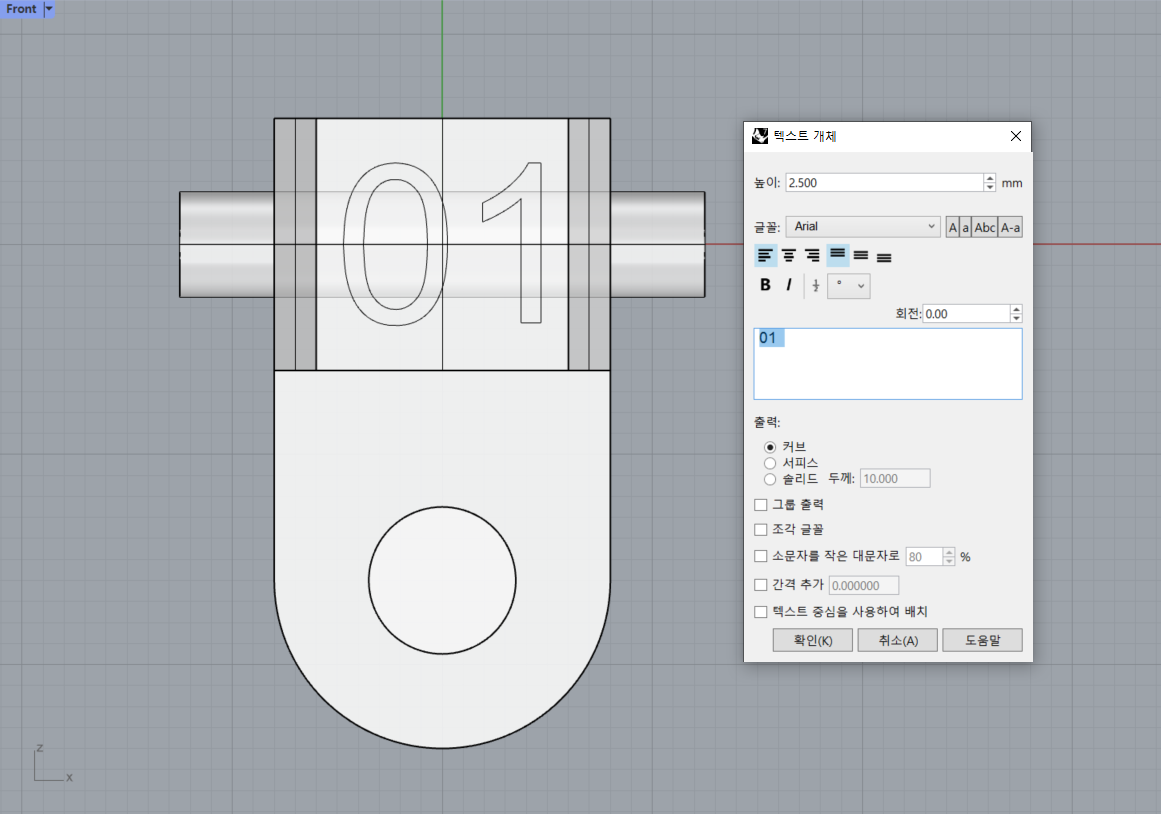This screenshot has height=814, width=1161.
Task: Open the Front viewport menu arrow
Action: (49, 9)
